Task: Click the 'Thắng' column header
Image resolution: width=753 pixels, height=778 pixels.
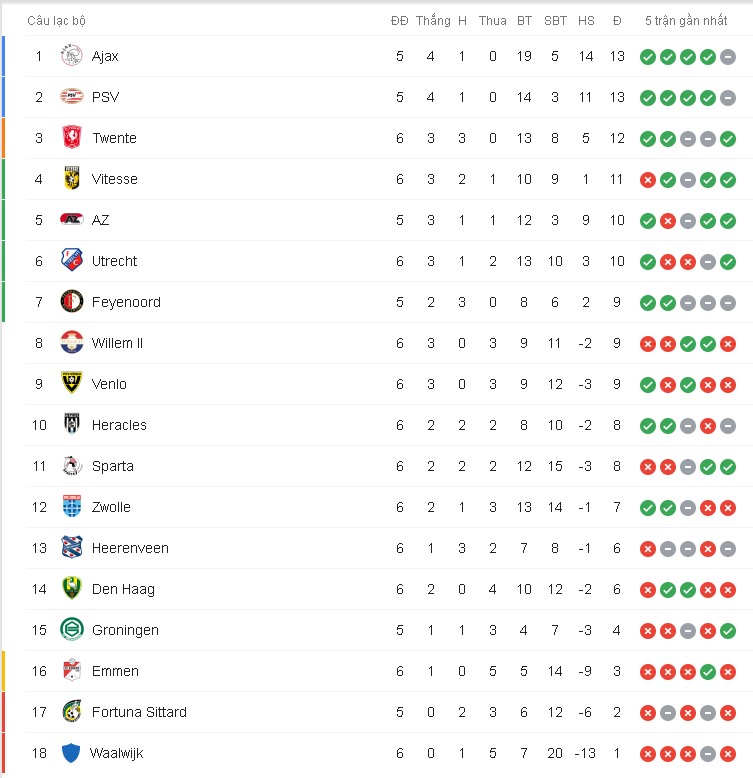Action: pyautogui.click(x=433, y=20)
